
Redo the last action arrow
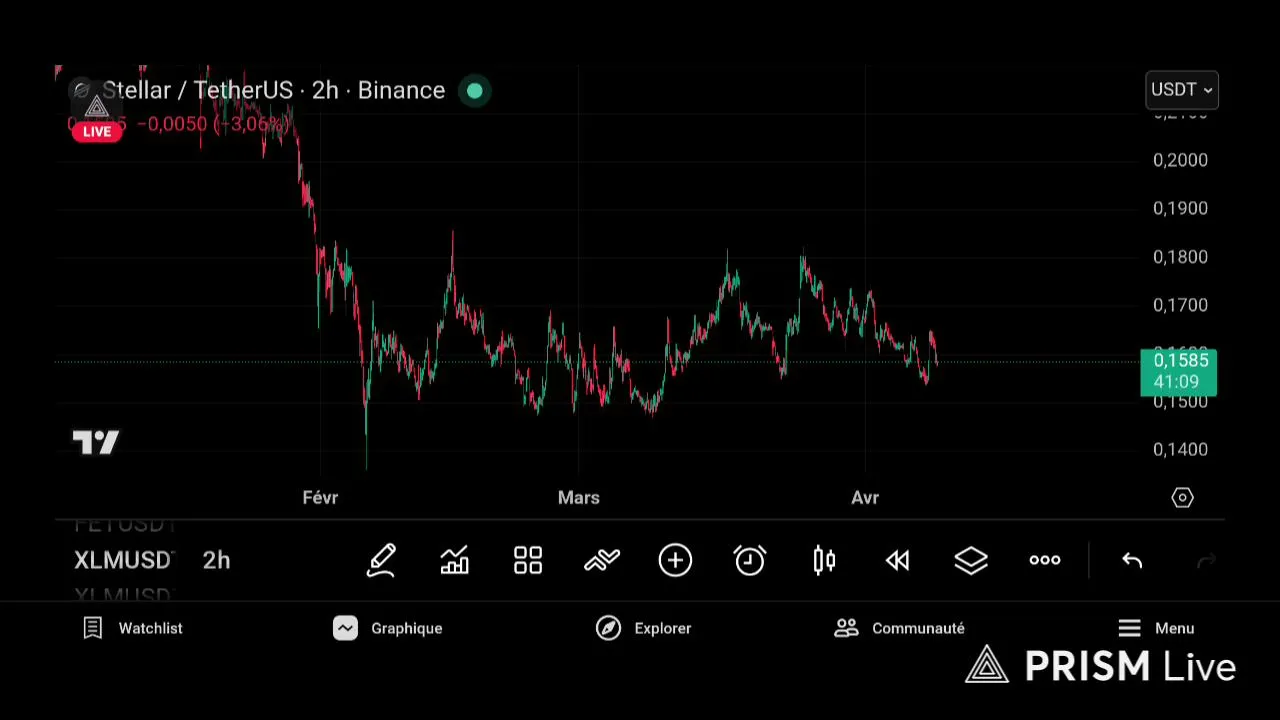click(1206, 561)
